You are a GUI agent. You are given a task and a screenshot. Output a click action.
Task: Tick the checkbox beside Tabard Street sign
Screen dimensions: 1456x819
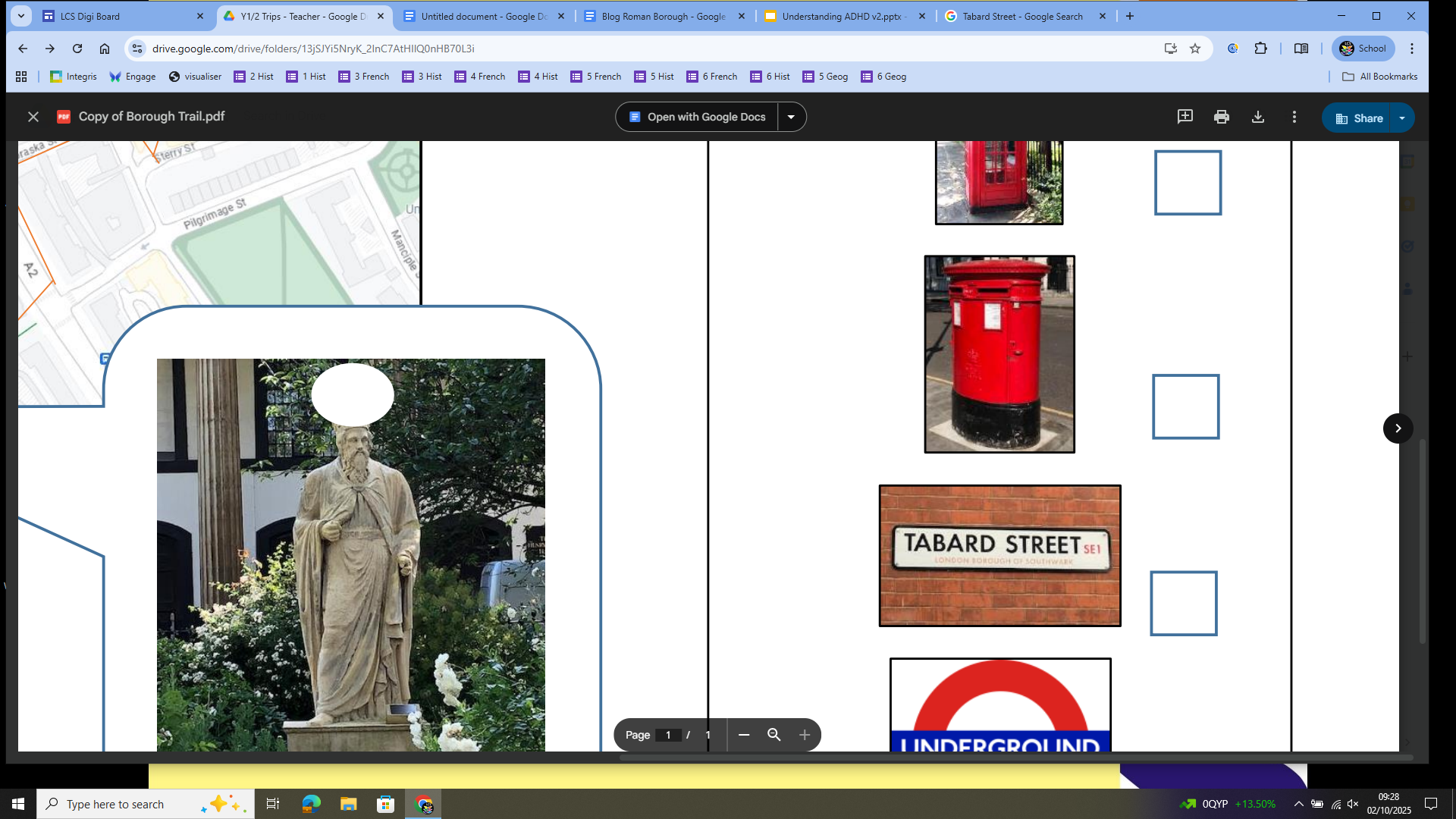(1183, 603)
